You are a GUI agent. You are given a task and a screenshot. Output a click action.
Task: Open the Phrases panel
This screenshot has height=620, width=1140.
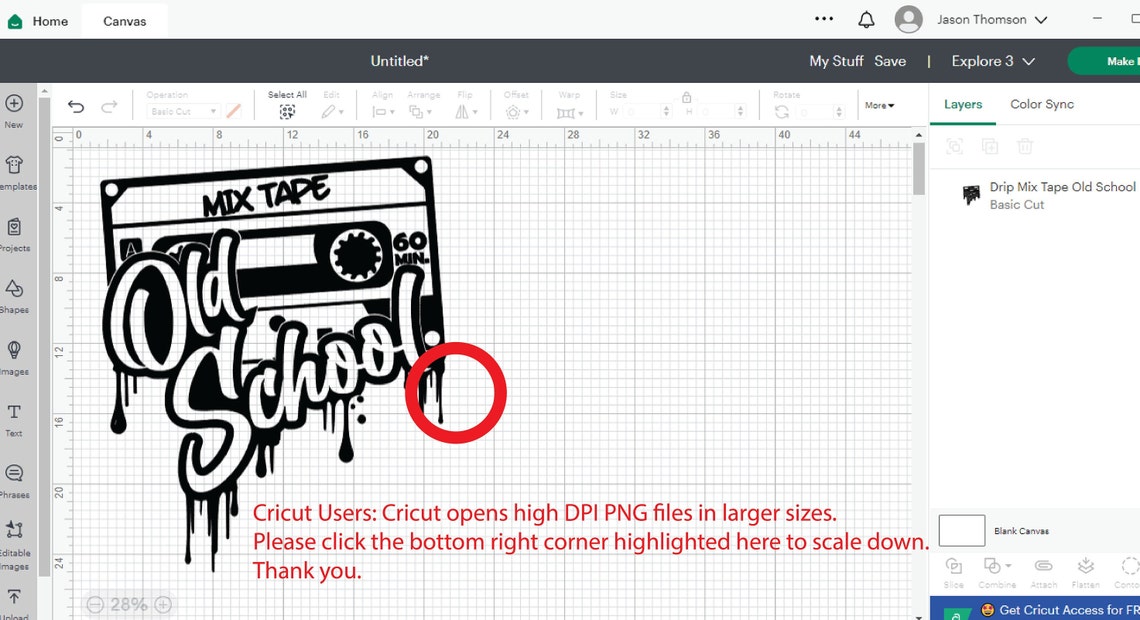(14, 480)
